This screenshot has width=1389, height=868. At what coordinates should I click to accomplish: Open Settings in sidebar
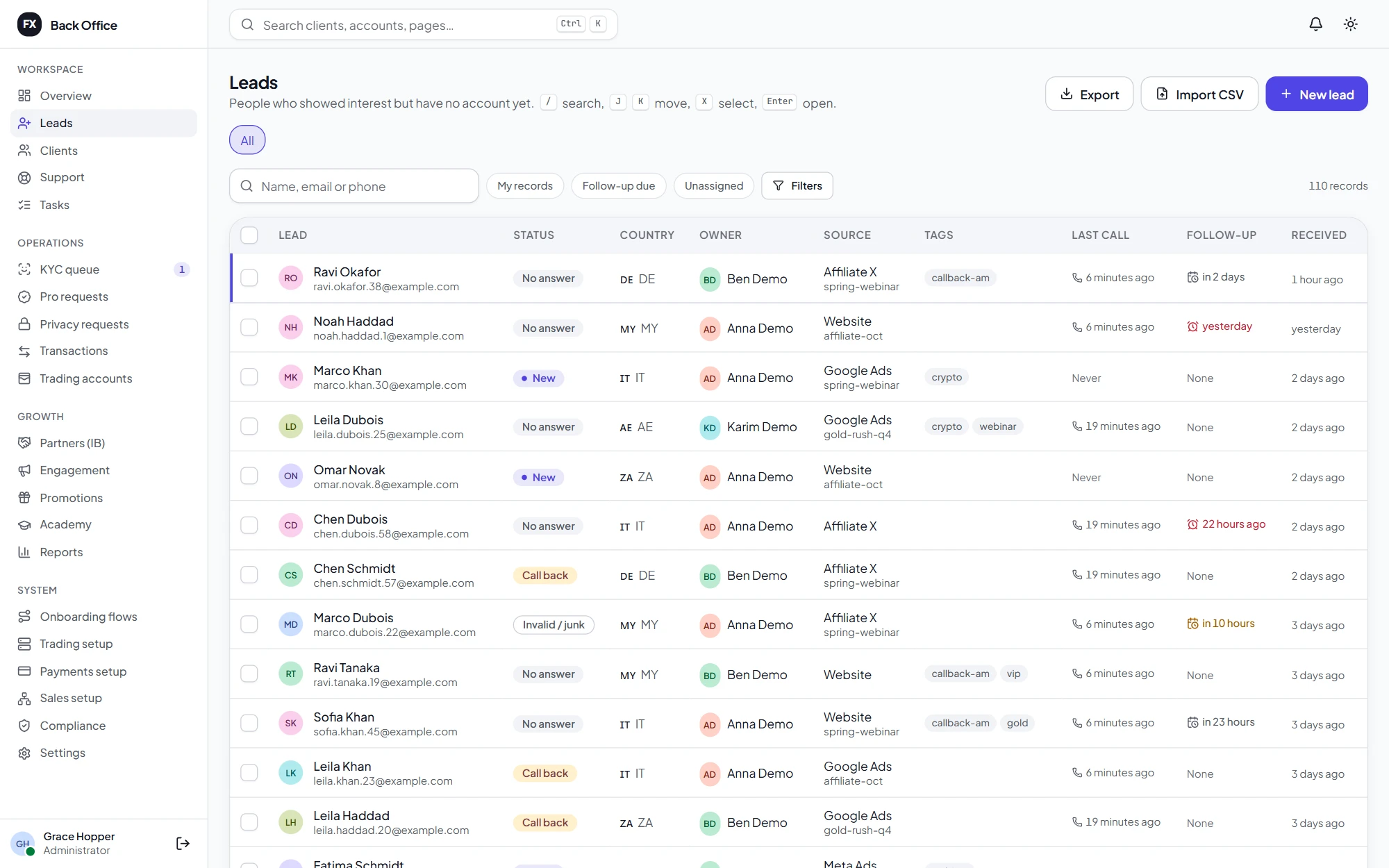coord(103,753)
